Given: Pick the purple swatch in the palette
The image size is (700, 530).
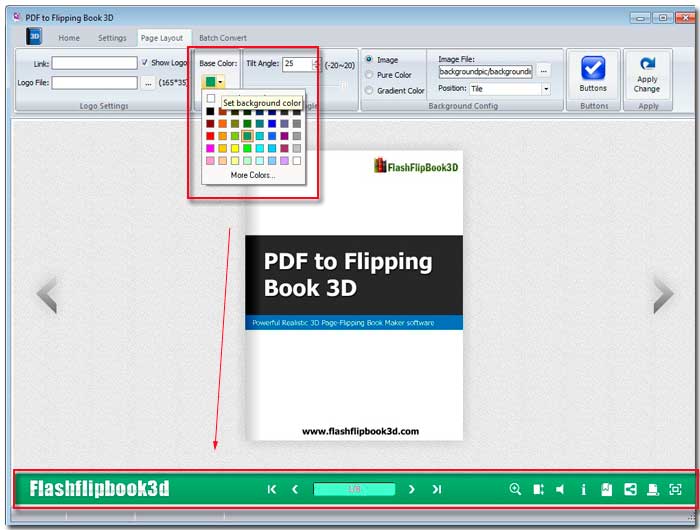Looking at the screenshot, I should (284, 136).
